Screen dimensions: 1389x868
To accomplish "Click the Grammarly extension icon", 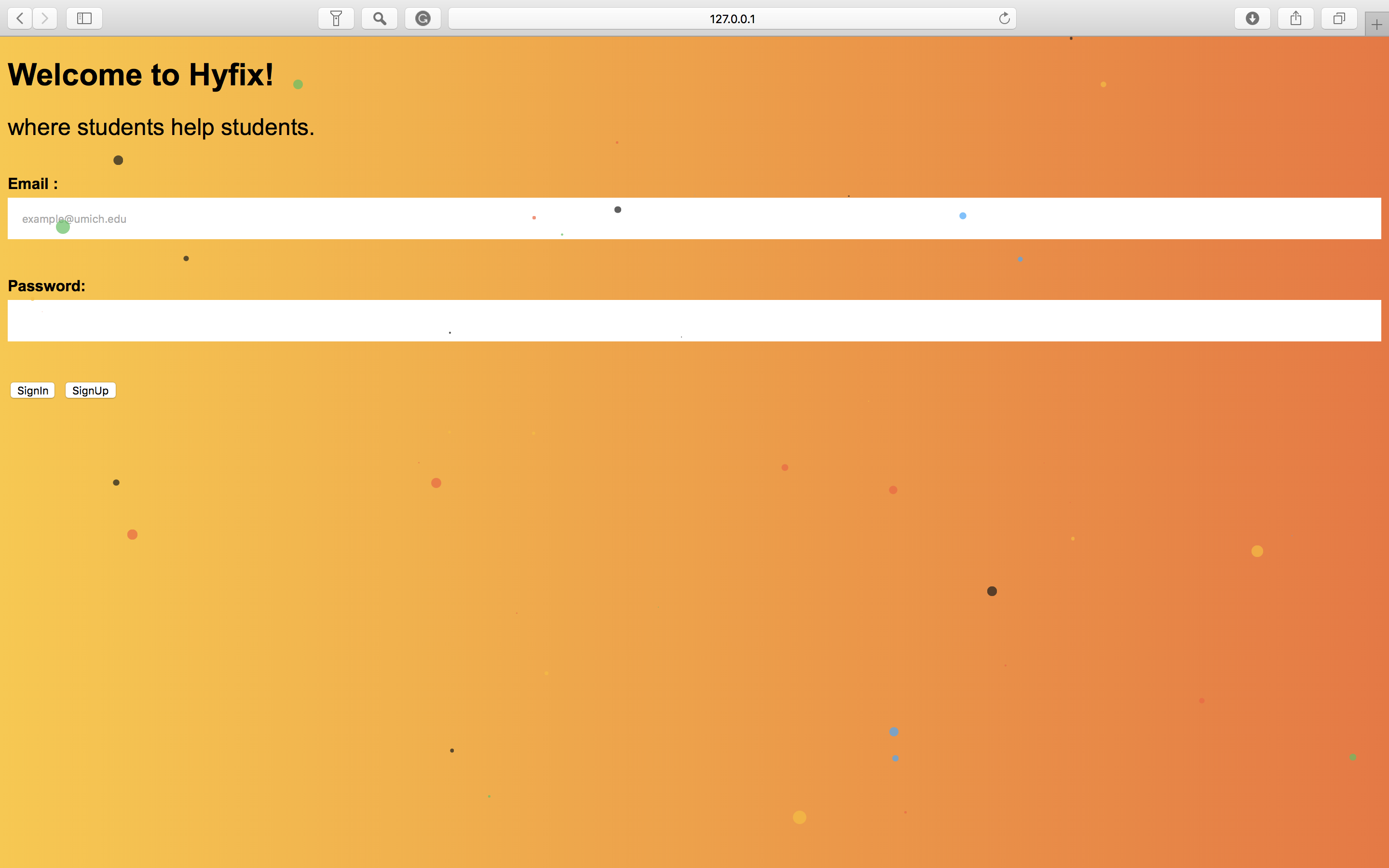I will click(423, 18).
